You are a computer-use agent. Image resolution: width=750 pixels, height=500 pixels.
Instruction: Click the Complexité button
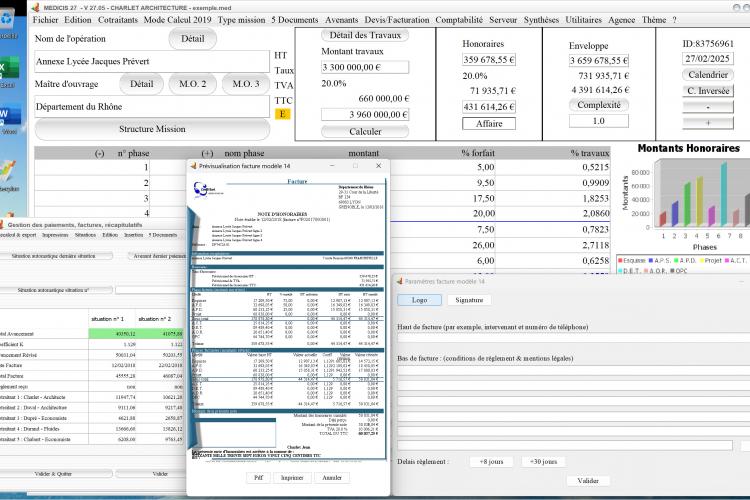tap(599, 105)
